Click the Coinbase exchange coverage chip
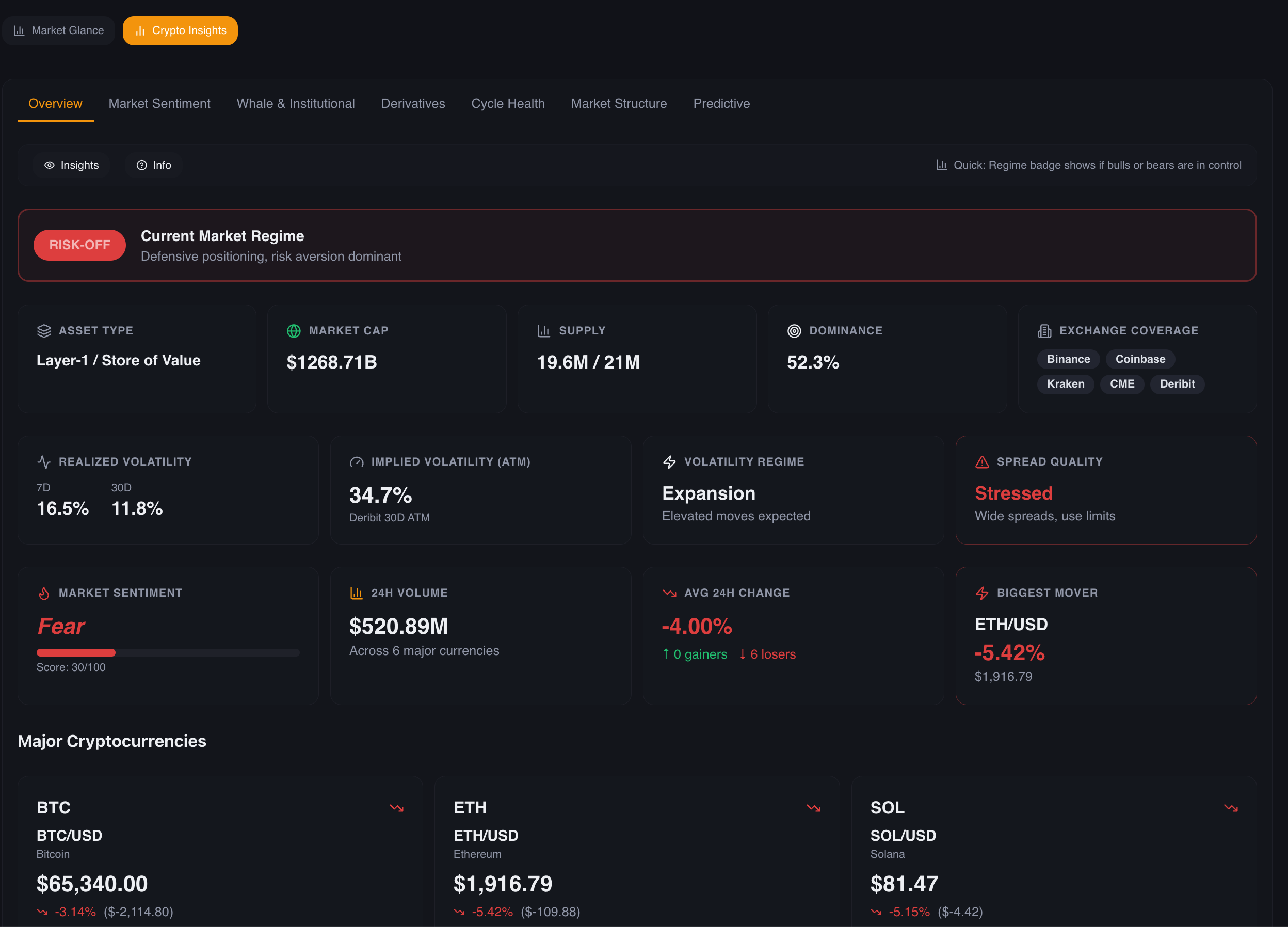The image size is (1288, 927). coord(1140,359)
